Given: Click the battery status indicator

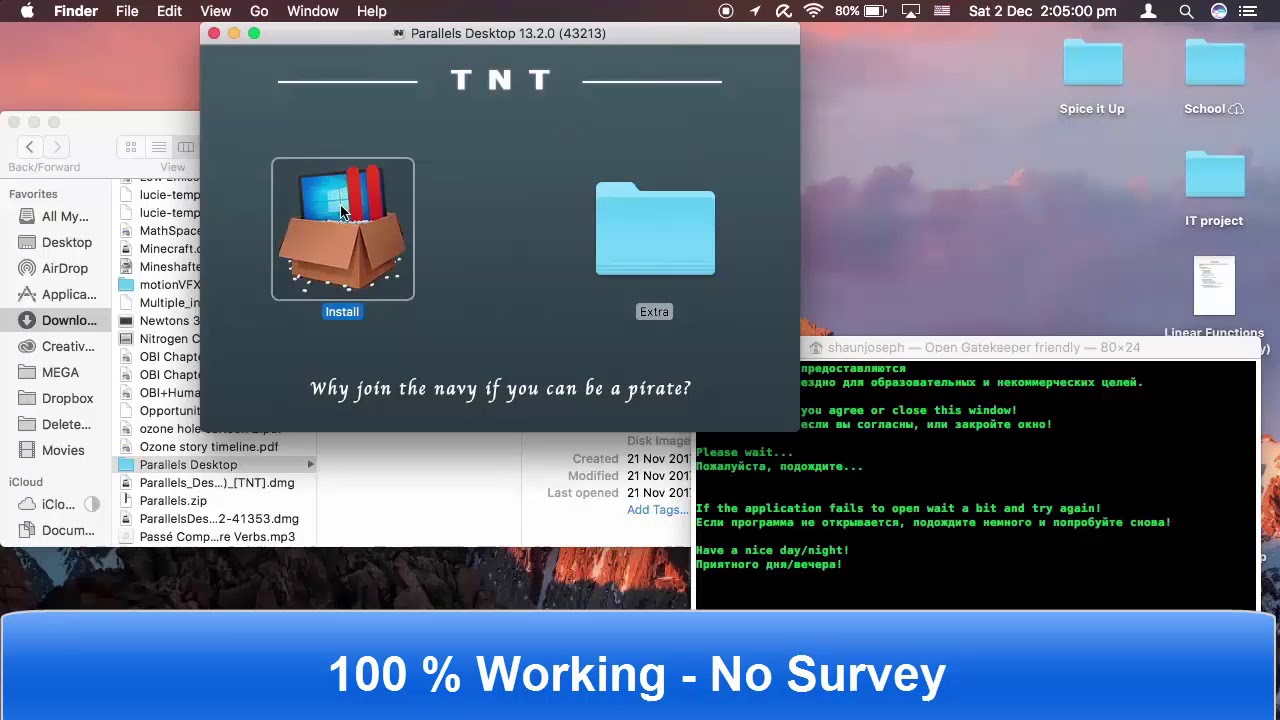Looking at the screenshot, I should 861,11.
